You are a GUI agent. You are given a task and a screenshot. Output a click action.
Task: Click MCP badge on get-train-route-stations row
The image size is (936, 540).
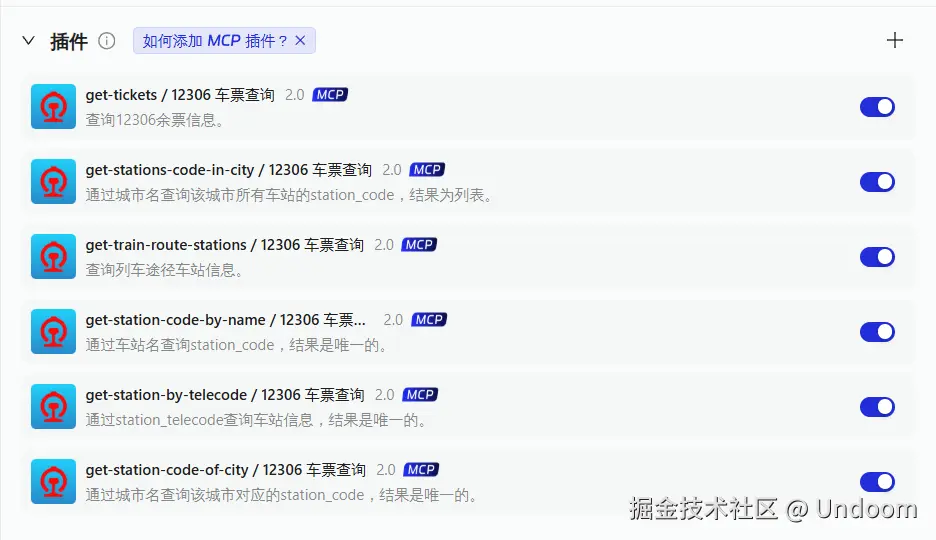(419, 245)
